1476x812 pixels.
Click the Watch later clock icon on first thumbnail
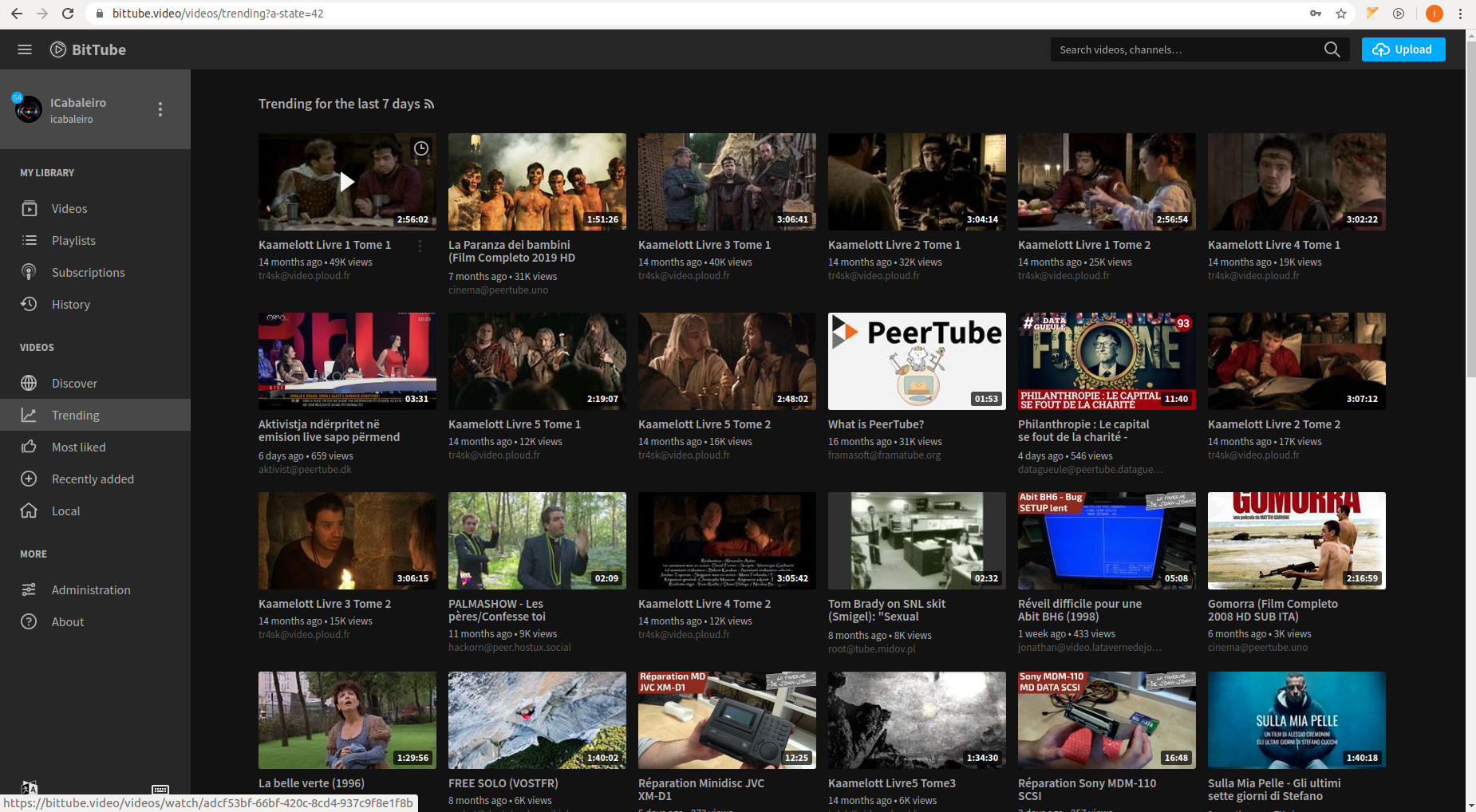pyautogui.click(x=421, y=148)
